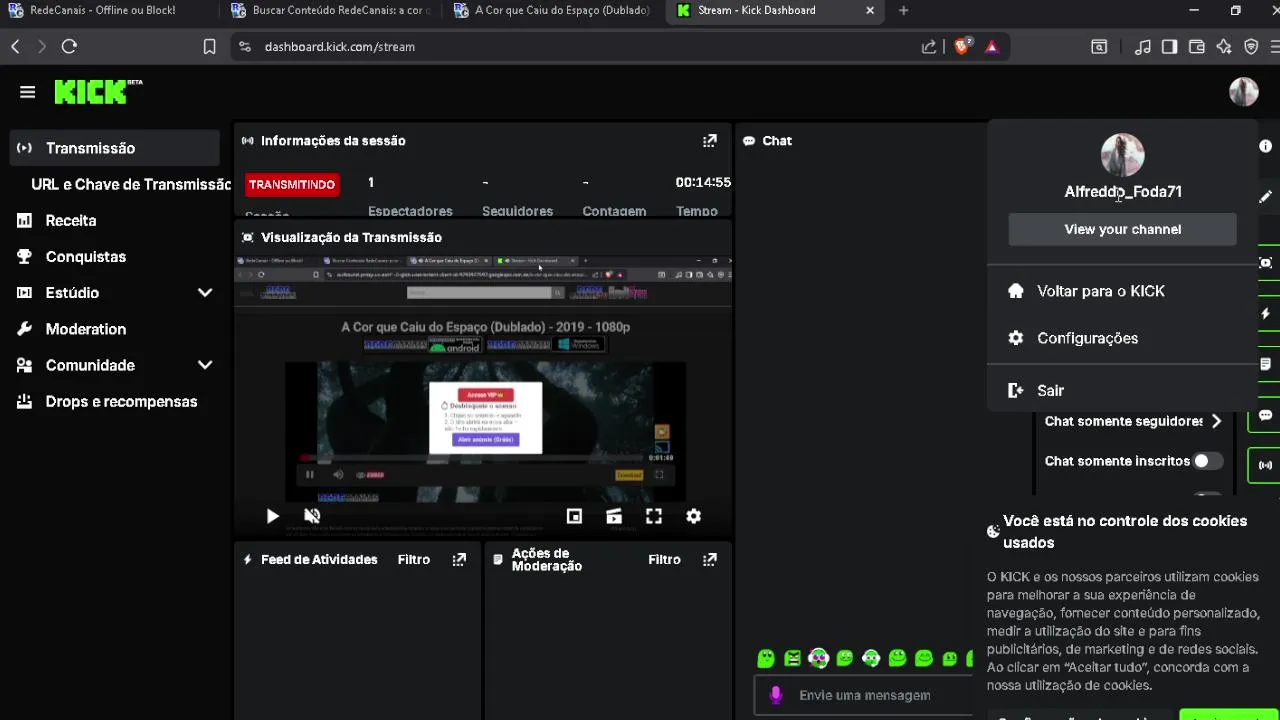
Task: Select the clown emote
Action: pyautogui.click(x=819, y=658)
